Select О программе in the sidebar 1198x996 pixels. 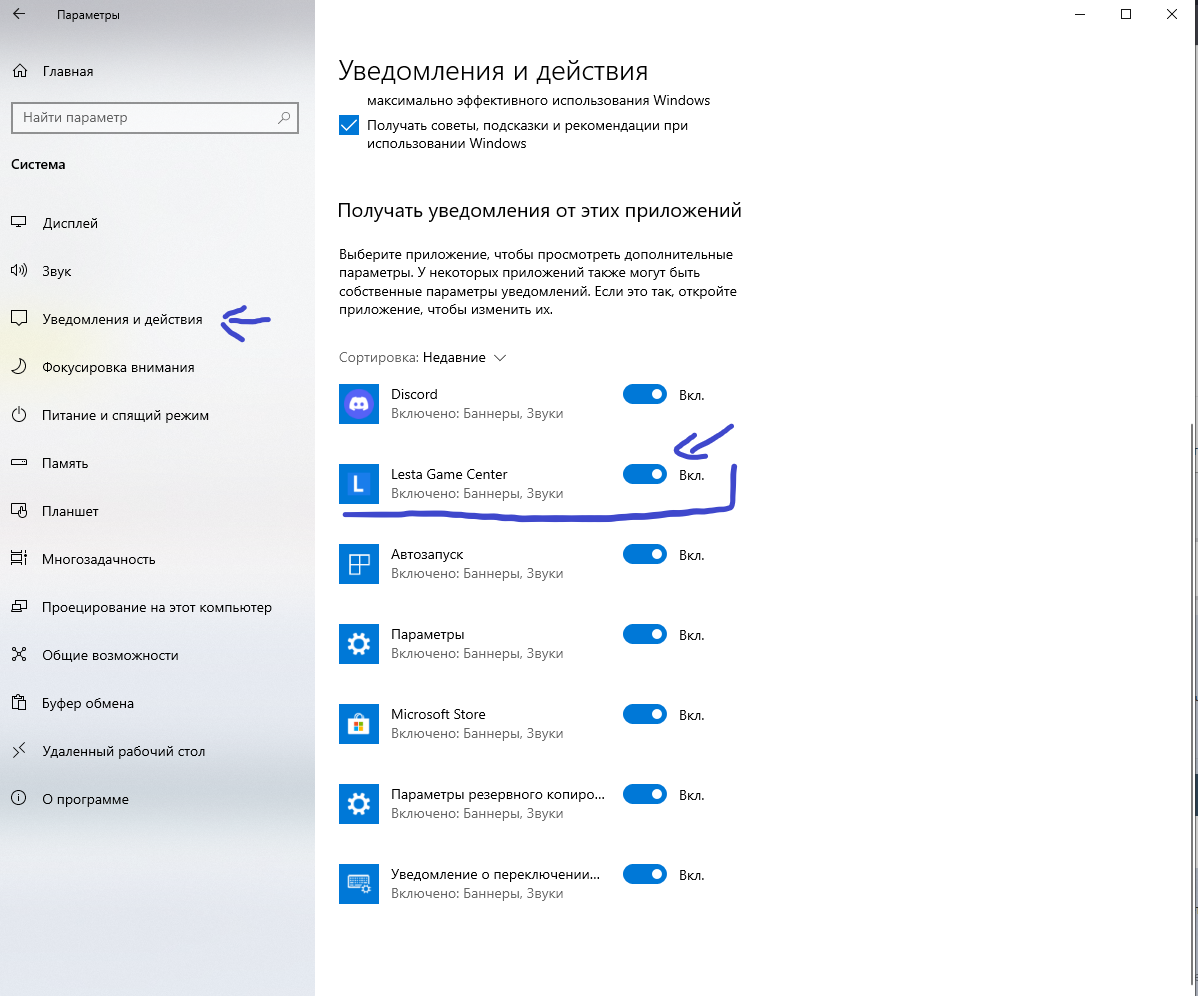coord(86,799)
